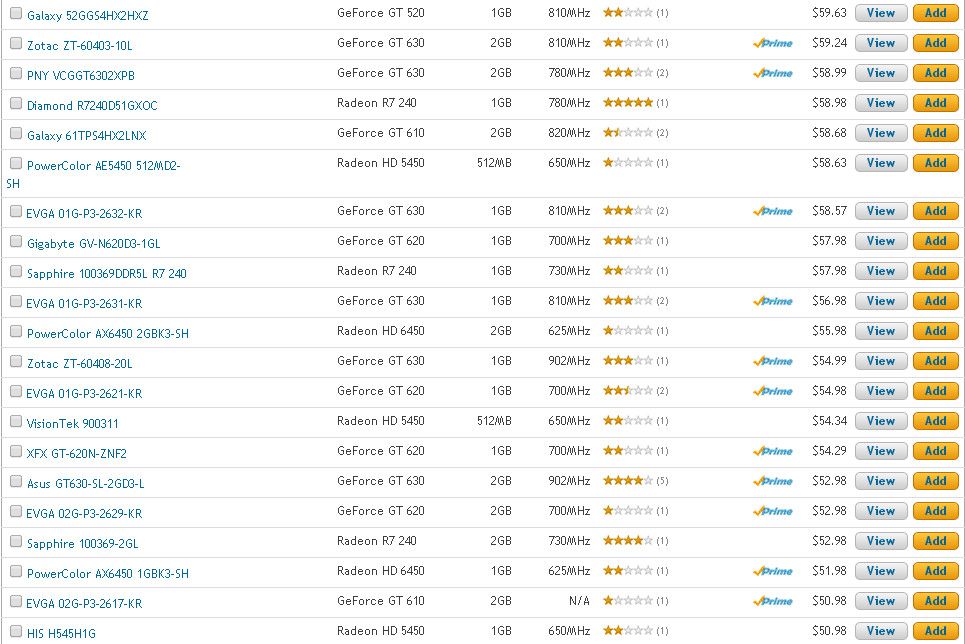965x644 pixels.
Task: Click Prime badge on PNY VCGGT6302XPB row
Action: (x=773, y=74)
